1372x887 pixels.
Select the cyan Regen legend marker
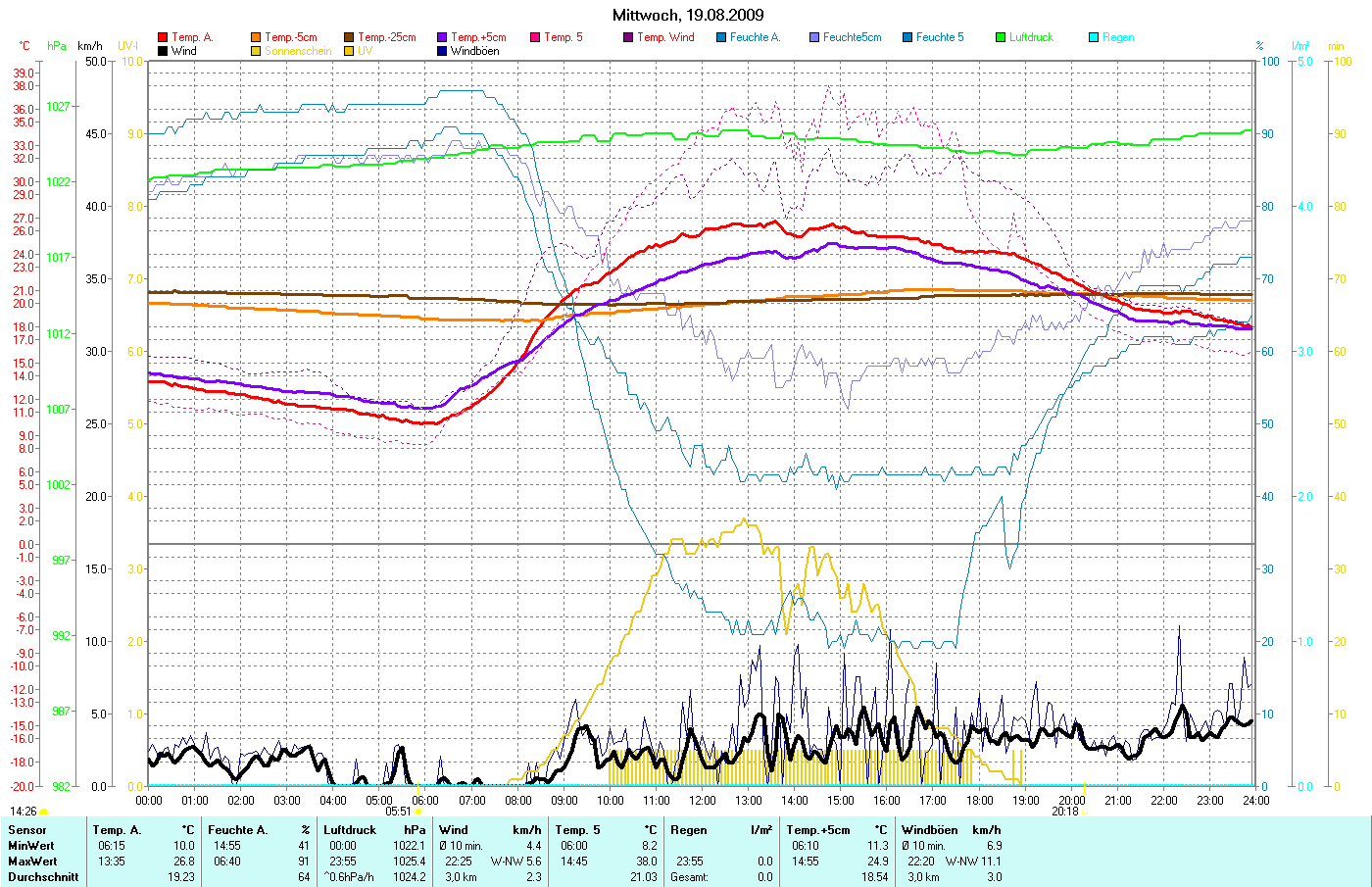click(1094, 37)
